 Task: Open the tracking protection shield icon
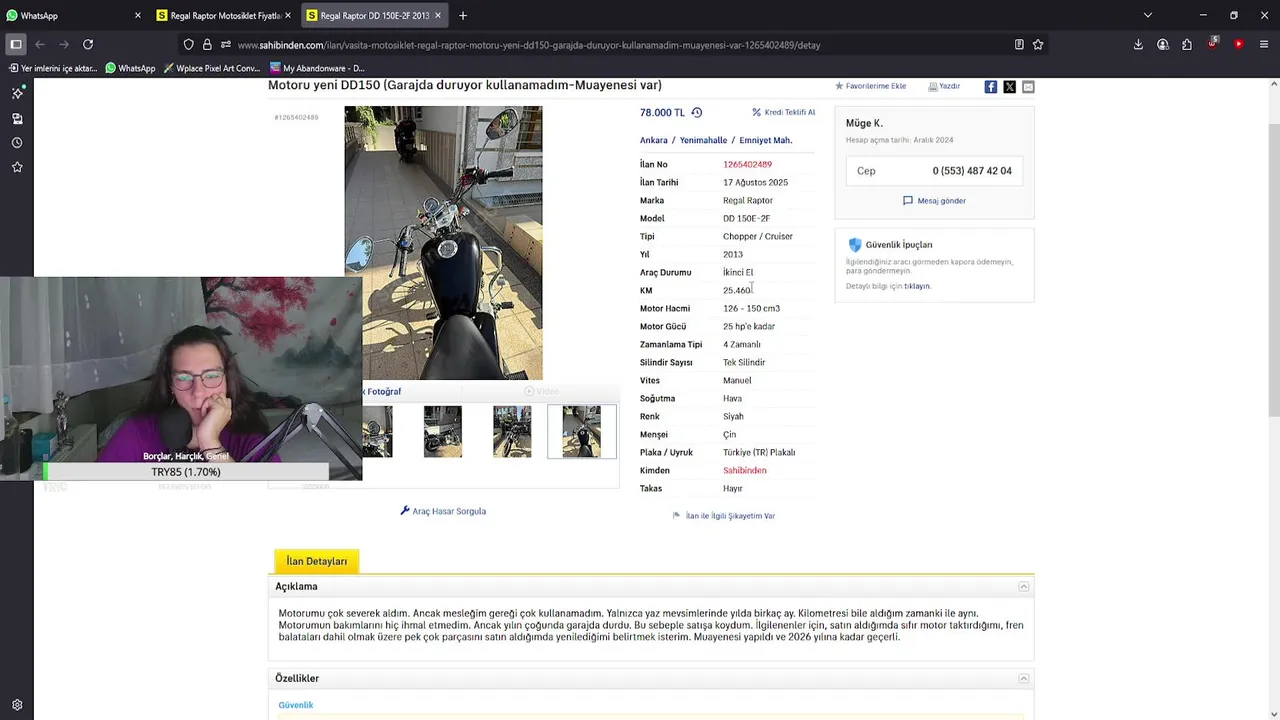(188, 45)
